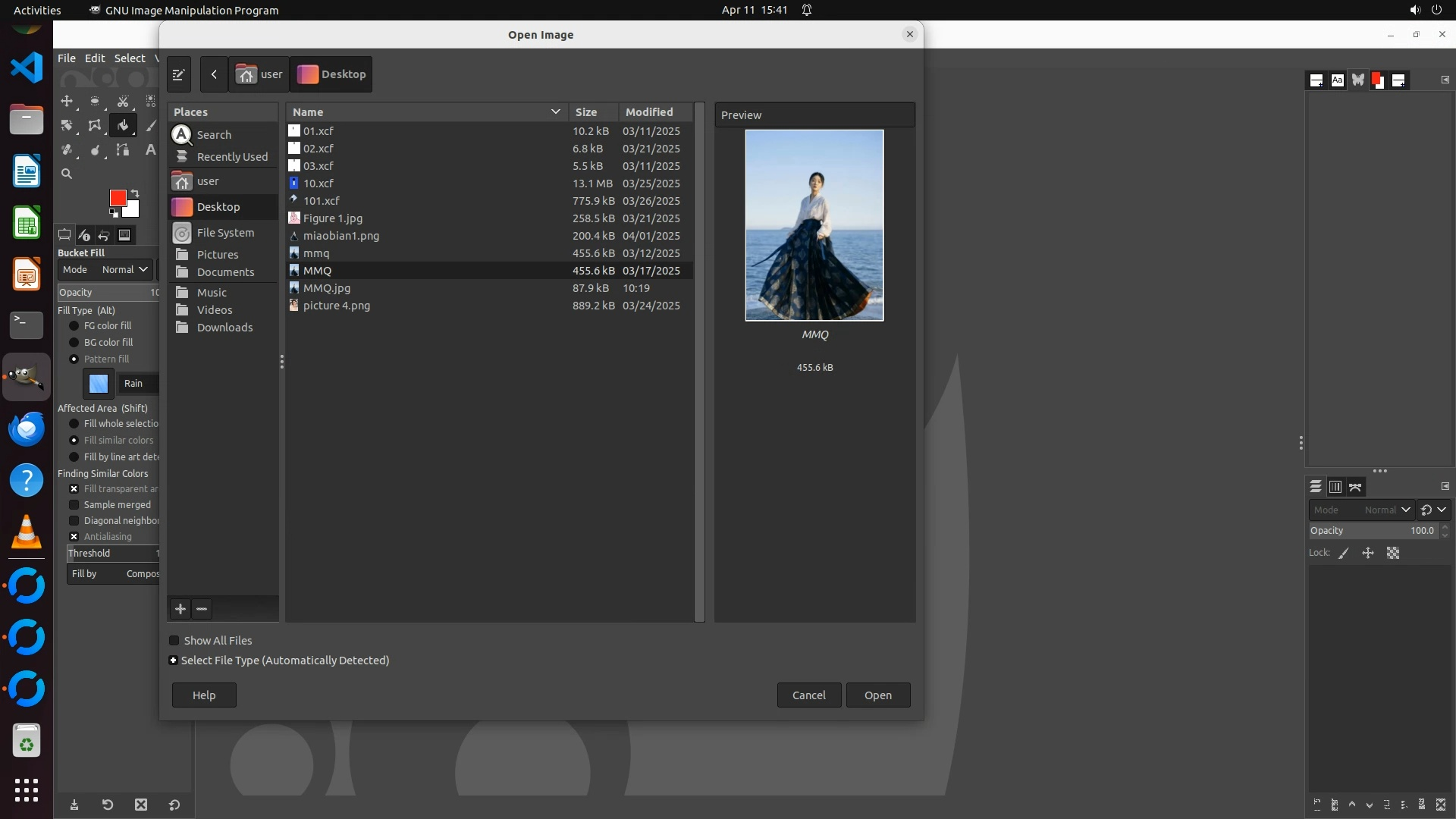
Task: Select the Move tool in toolbox
Action: pos(67,101)
